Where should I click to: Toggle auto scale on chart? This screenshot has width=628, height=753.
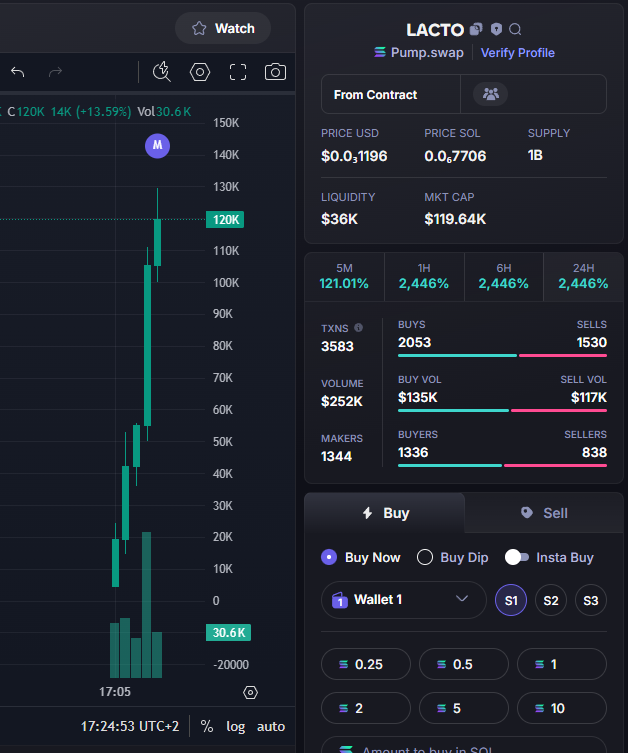[x=271, y=726]
